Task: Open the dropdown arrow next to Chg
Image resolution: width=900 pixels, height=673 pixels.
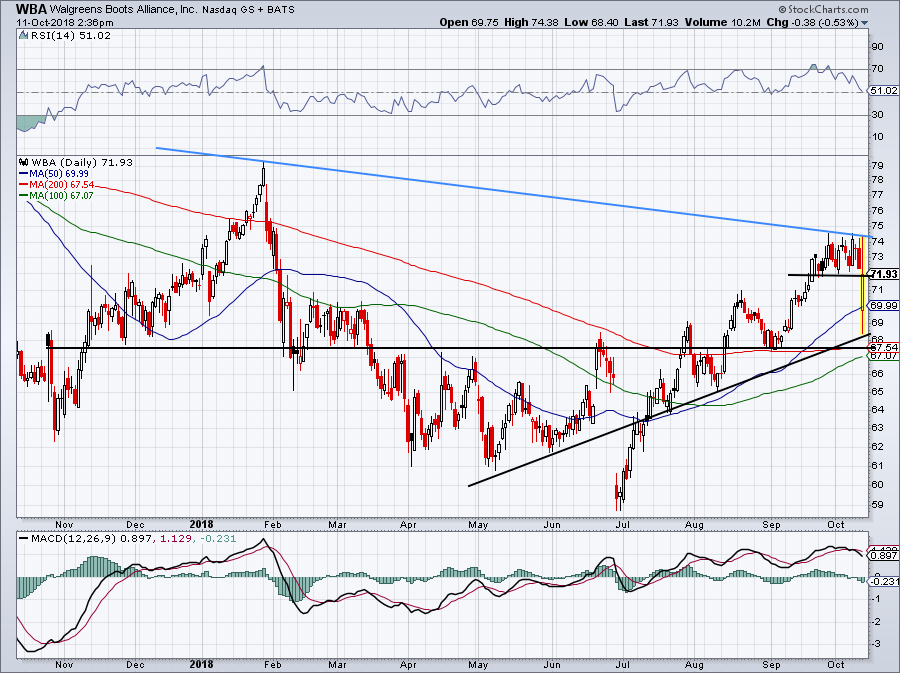Action: (x=864, y=23)
